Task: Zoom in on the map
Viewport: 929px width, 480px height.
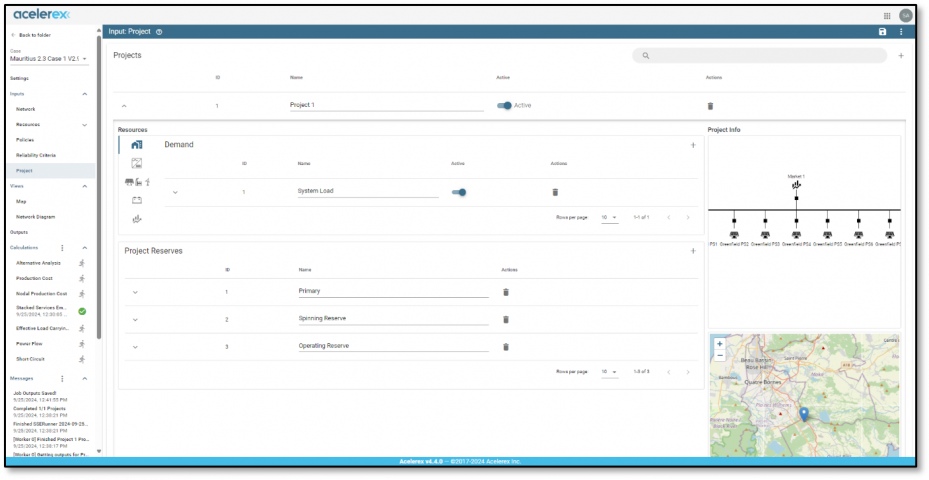Action: click(719, 344)
